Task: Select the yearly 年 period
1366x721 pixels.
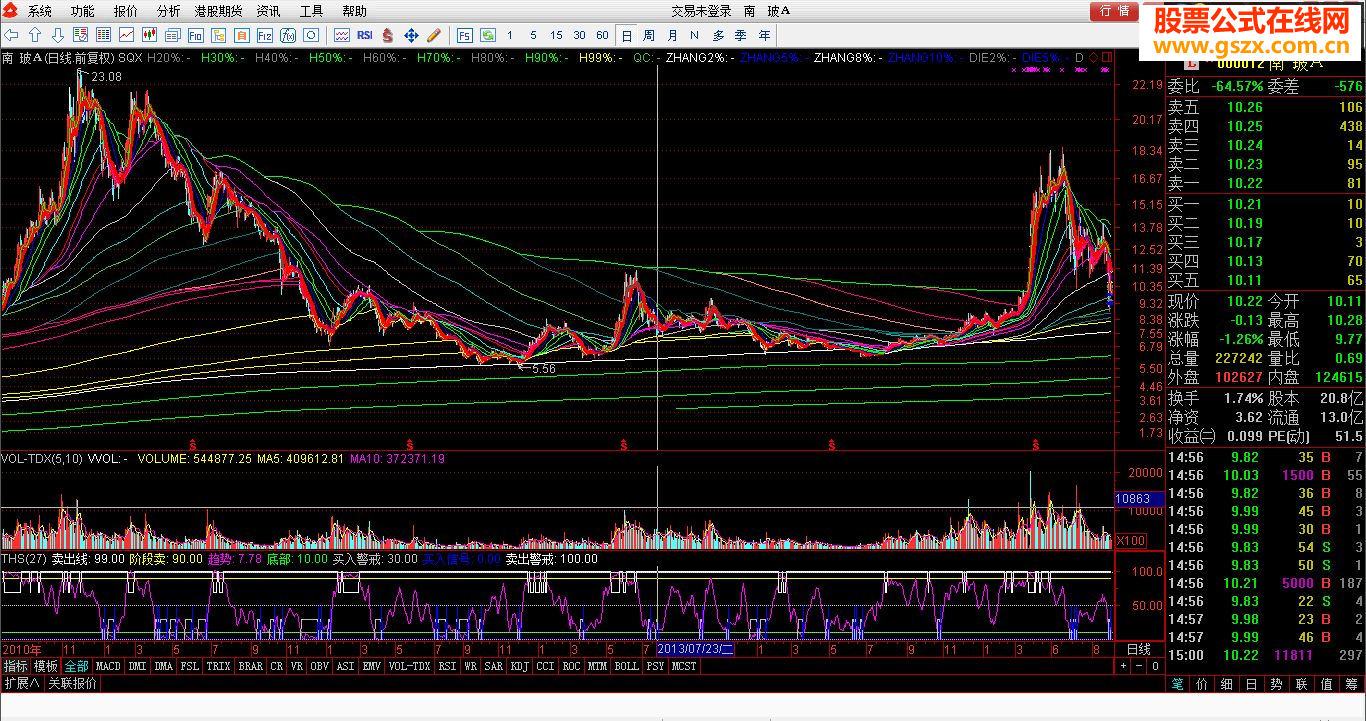Action: [x=764, y=36]
